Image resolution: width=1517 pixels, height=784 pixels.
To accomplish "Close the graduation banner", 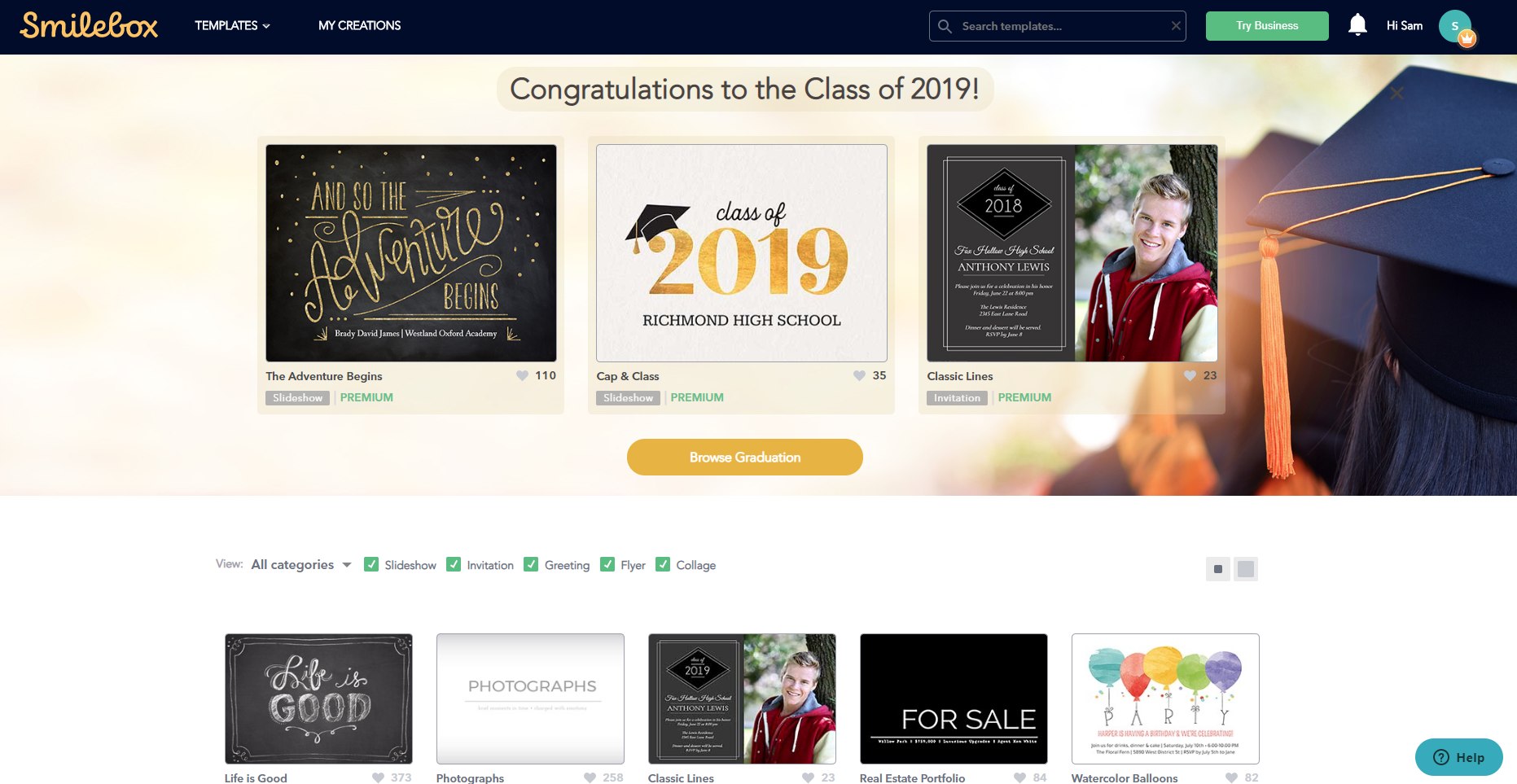I will pos(1396,93).
